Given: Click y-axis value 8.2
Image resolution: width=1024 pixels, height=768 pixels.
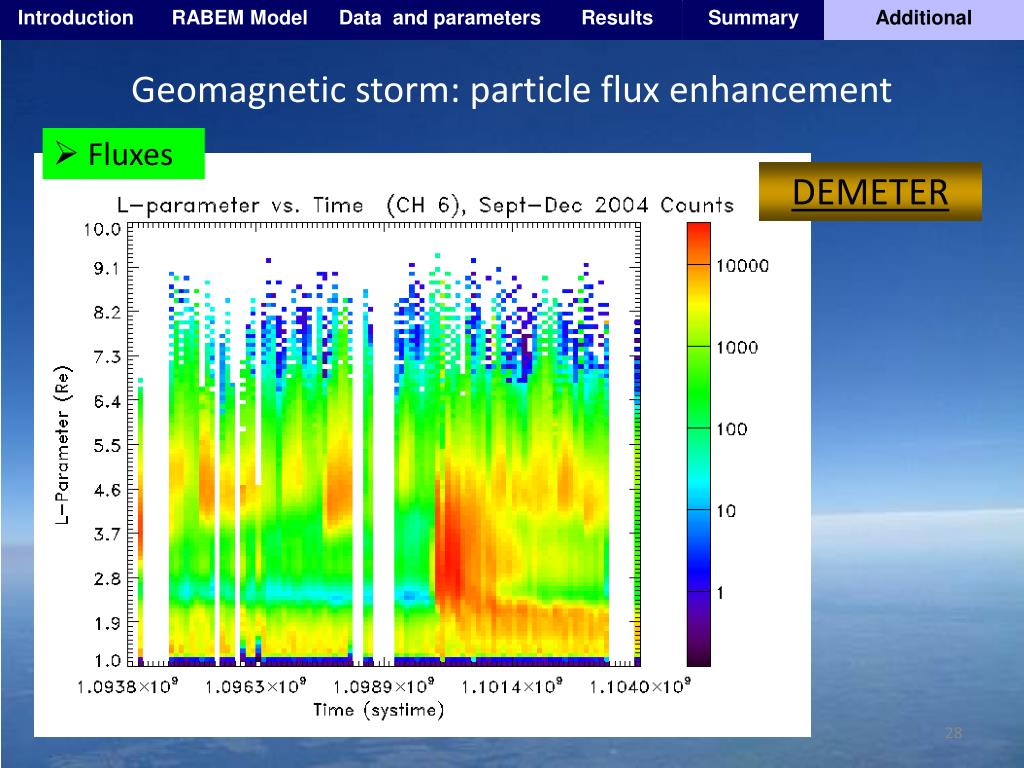Looking at the screenshot, I should (x=107, y=312).
